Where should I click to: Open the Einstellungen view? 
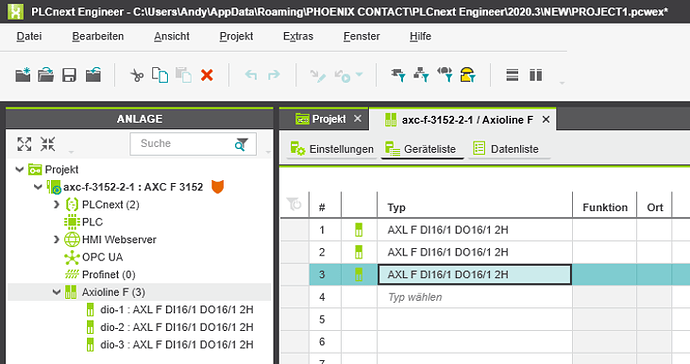[332, 149]
